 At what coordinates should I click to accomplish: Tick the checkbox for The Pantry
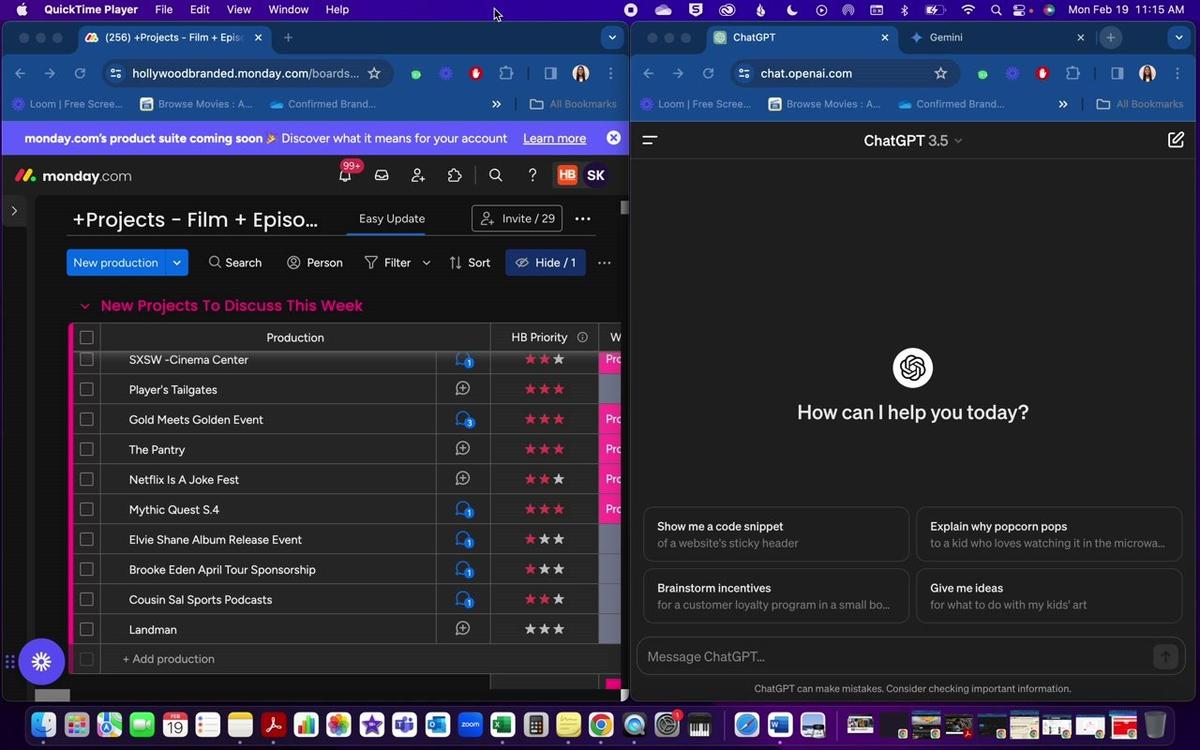[86, 449]
